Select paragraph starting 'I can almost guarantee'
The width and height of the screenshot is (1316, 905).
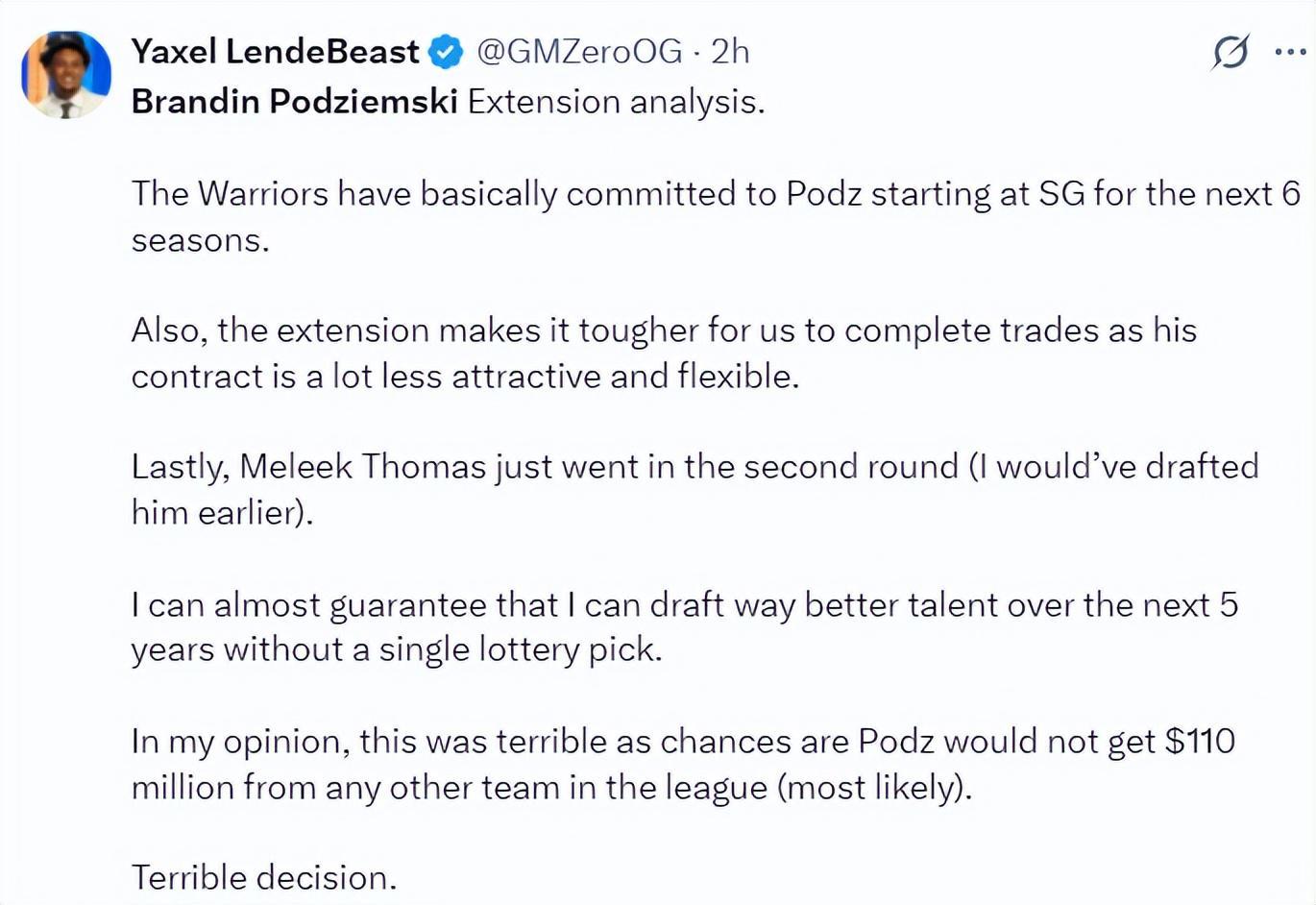click(x=685, y=626)
